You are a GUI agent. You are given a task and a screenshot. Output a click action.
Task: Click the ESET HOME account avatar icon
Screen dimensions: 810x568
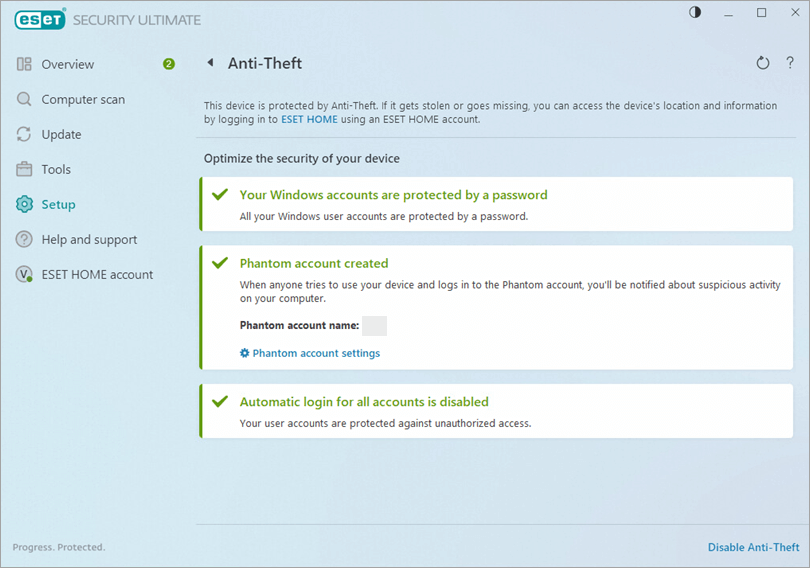(24, 274)
